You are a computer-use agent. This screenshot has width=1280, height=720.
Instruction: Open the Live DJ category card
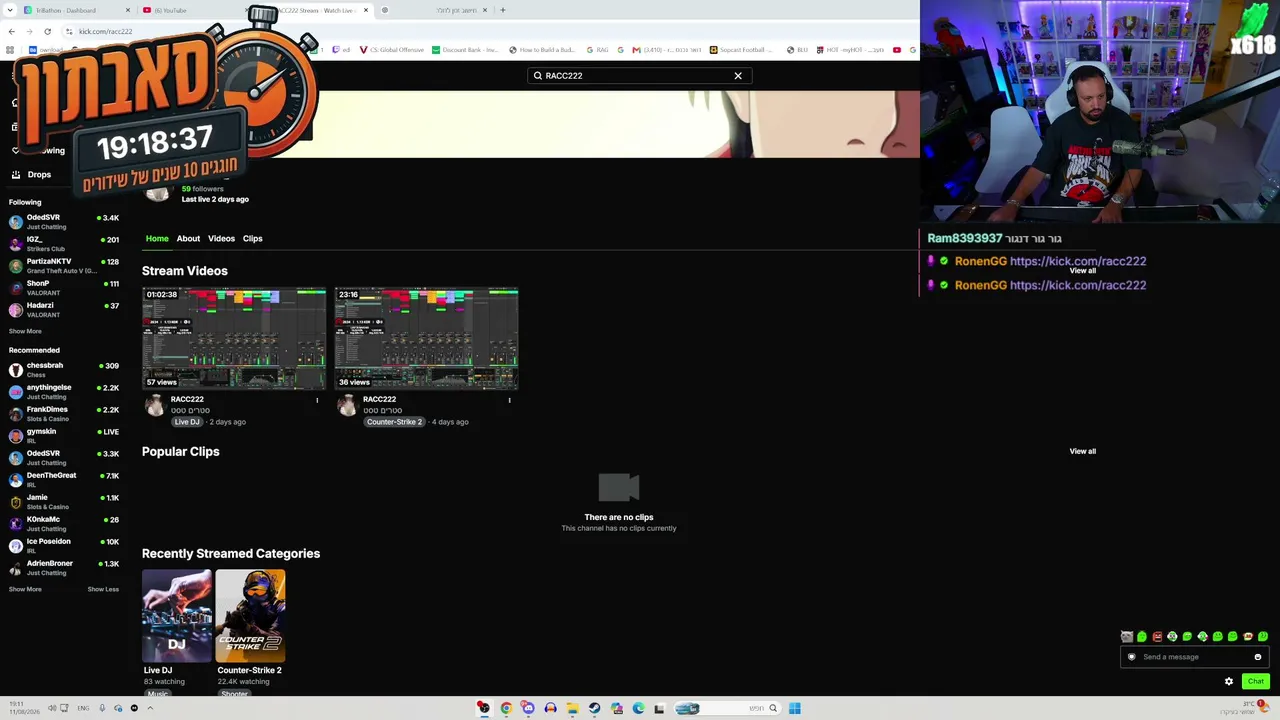point(177,616)
